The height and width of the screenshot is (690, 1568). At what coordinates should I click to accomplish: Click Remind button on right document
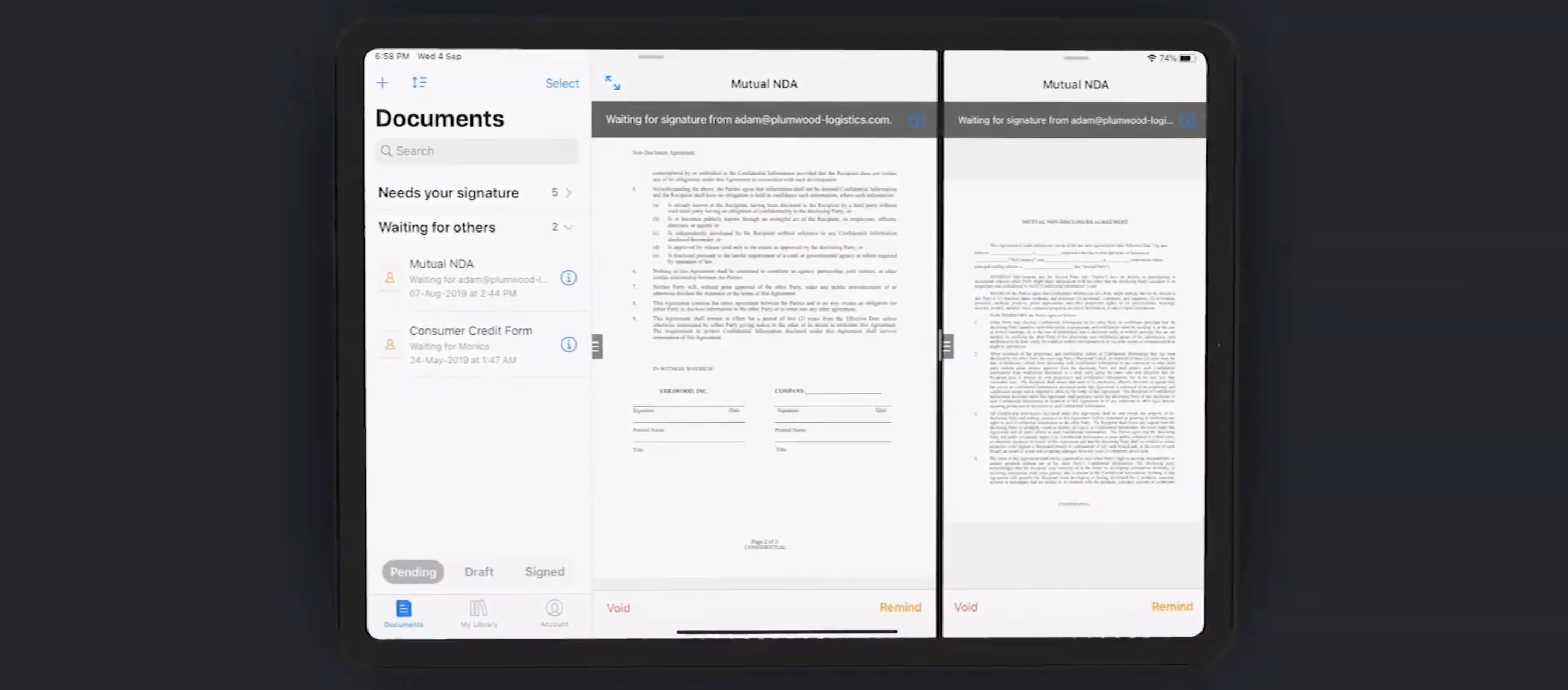1172,607
